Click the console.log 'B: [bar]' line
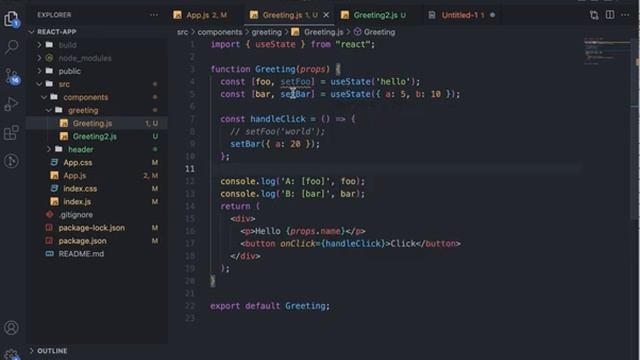Viewport: 640px width, 360px height. (x=293, y=194)
